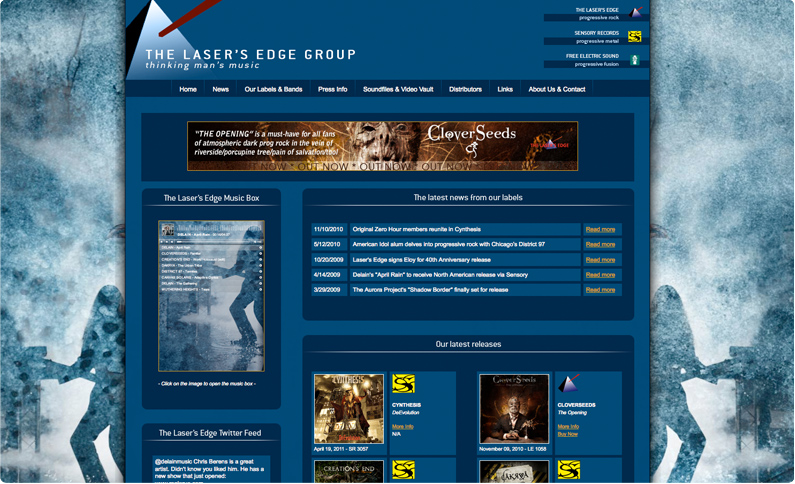Click headline about Delain's April Rain release
Screen dimensions: 795x484
[440, 275]
